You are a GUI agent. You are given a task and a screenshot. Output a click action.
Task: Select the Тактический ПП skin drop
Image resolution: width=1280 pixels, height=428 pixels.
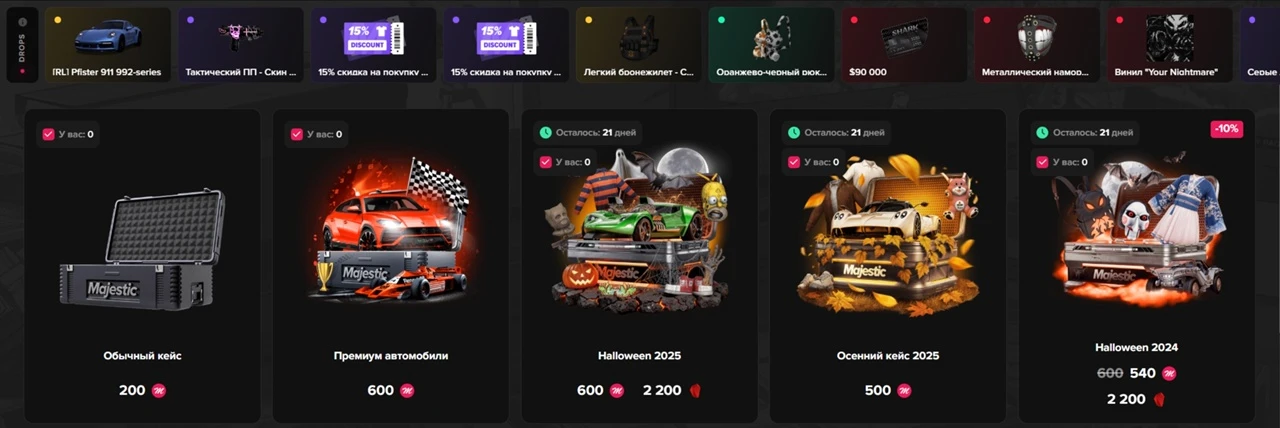(x=241, y=45)
